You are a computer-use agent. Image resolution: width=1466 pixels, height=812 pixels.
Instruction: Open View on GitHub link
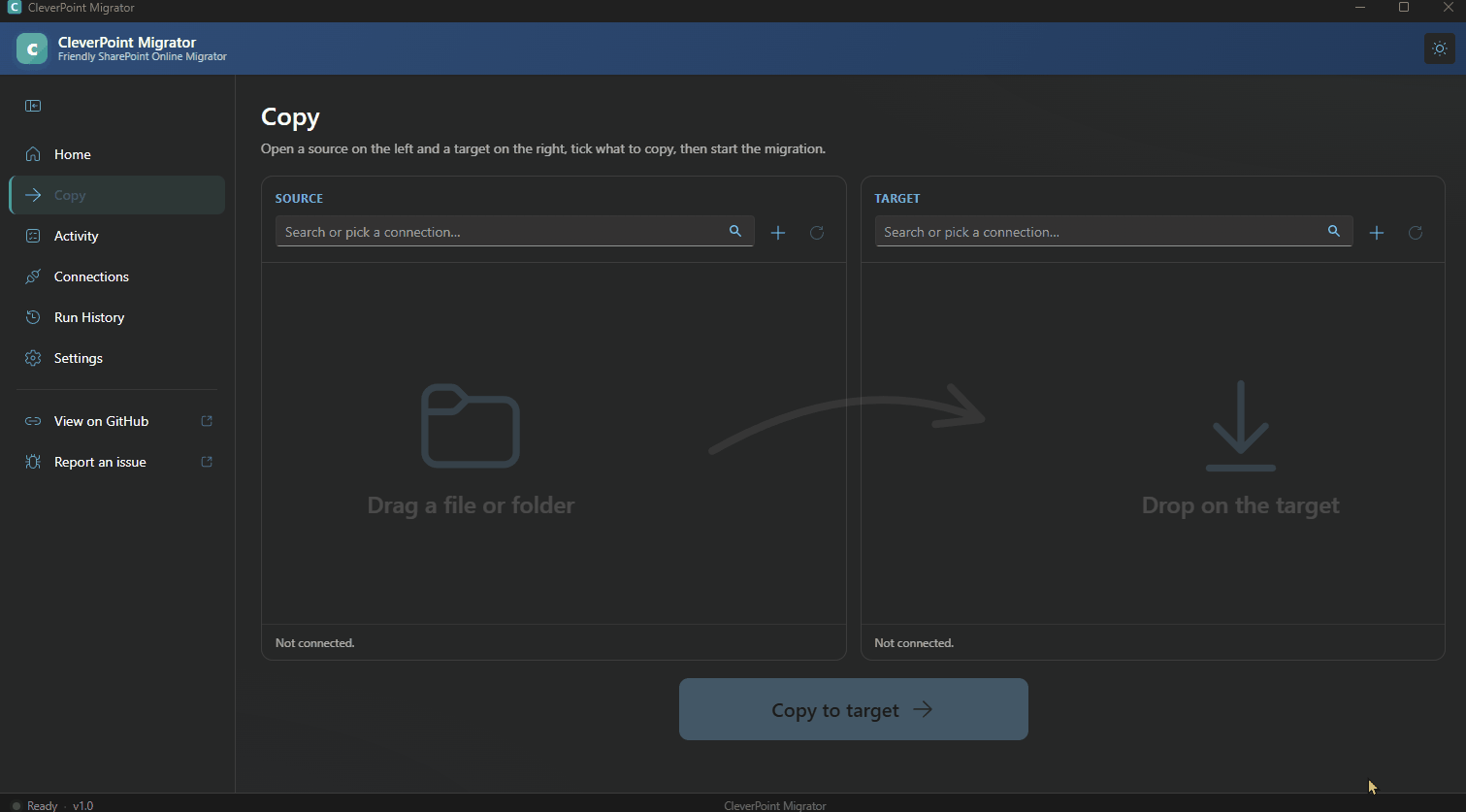[116, 421]
